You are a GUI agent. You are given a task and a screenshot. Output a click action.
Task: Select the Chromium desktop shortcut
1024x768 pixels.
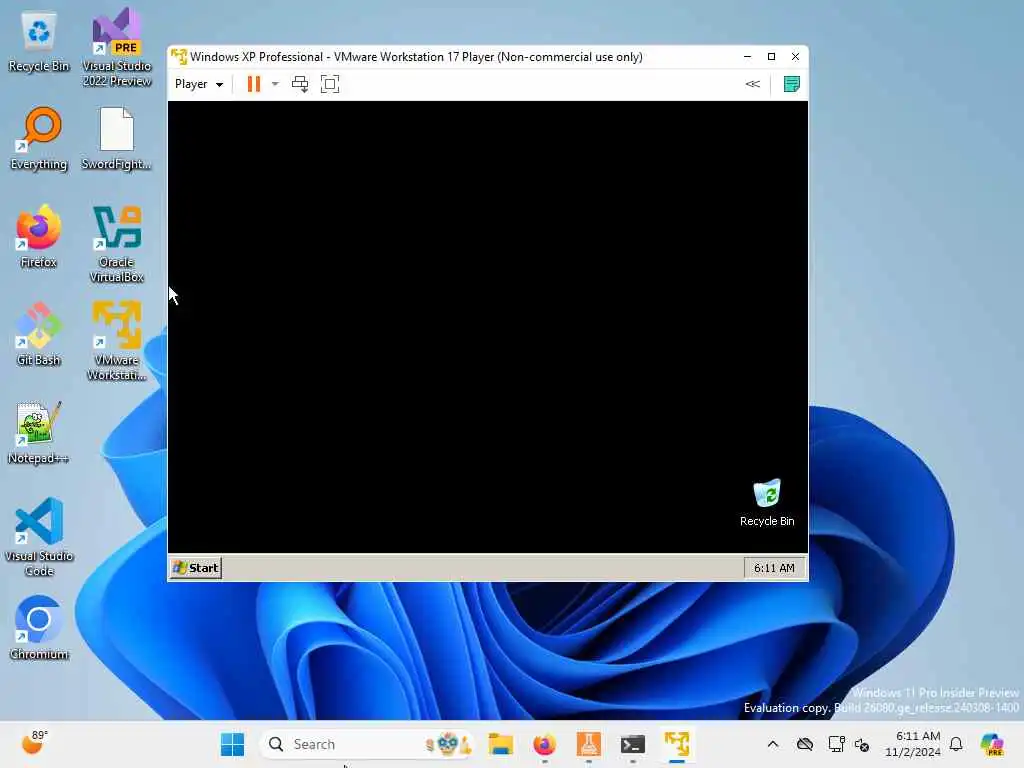click(39, 628)
